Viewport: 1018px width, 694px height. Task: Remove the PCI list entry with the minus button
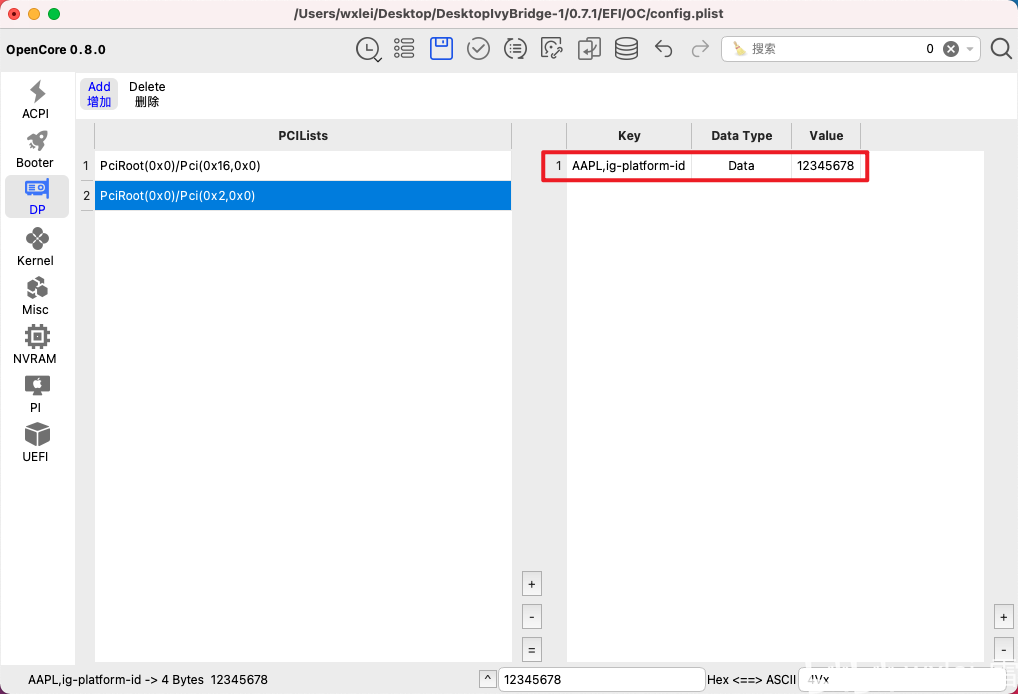point(532,617)
